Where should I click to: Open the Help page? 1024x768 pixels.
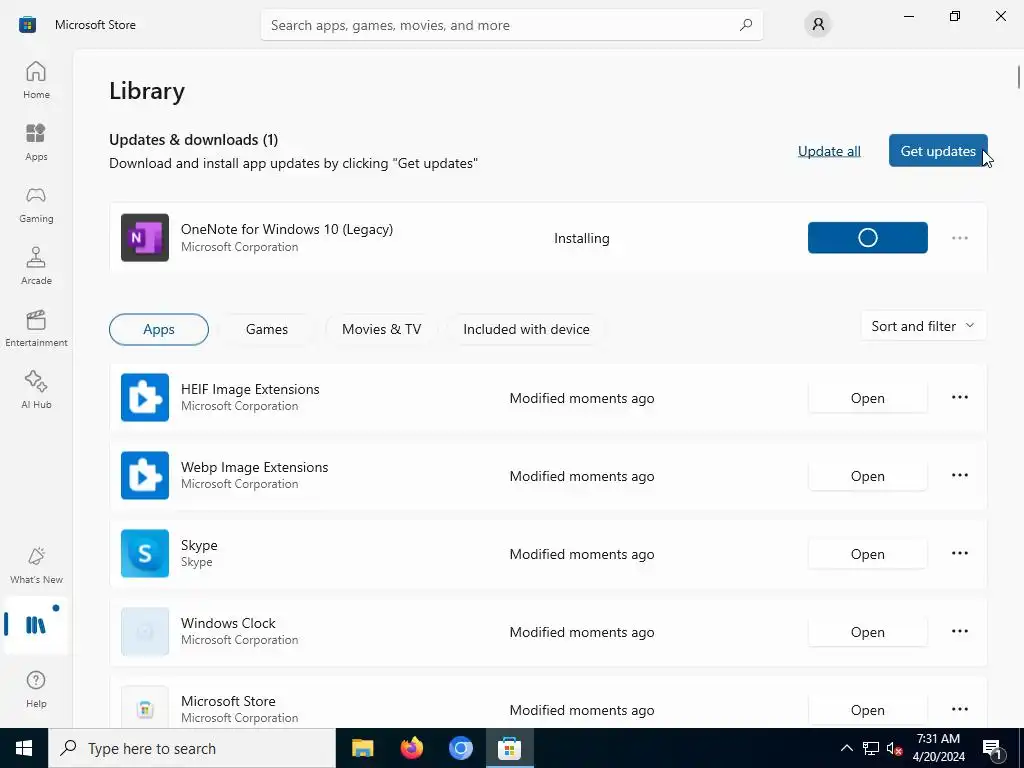click(36, 689)
